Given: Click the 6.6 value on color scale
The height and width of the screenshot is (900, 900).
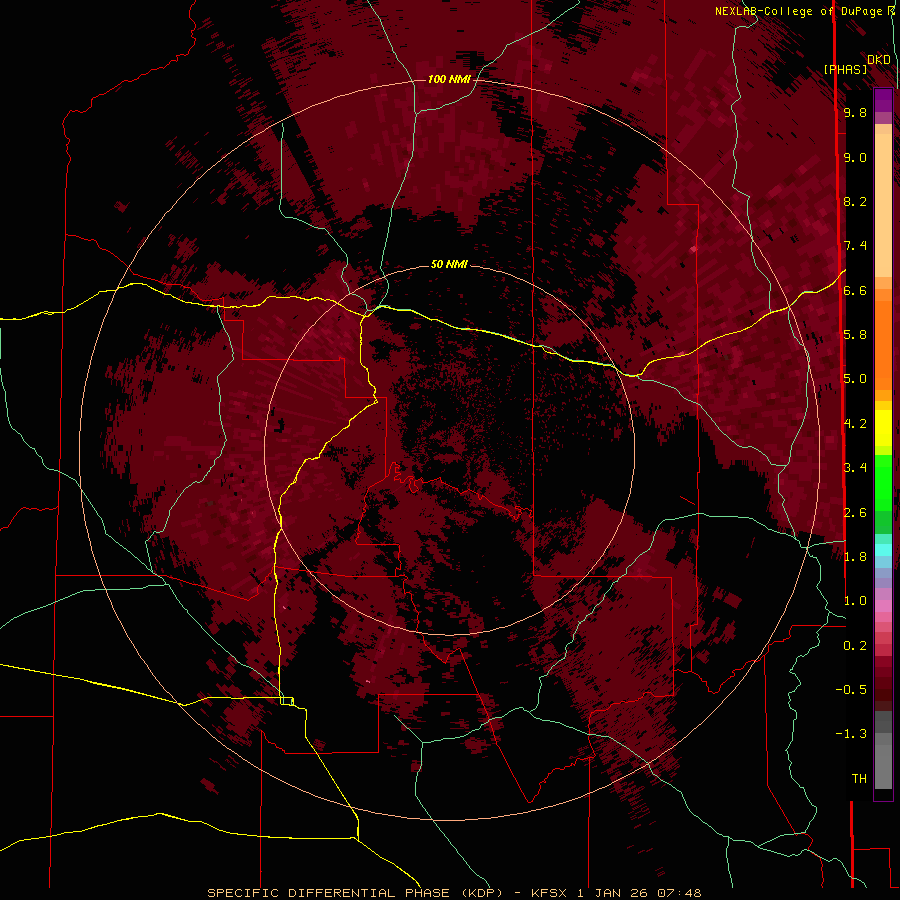Looking at the screenshot, I should 855,290.
